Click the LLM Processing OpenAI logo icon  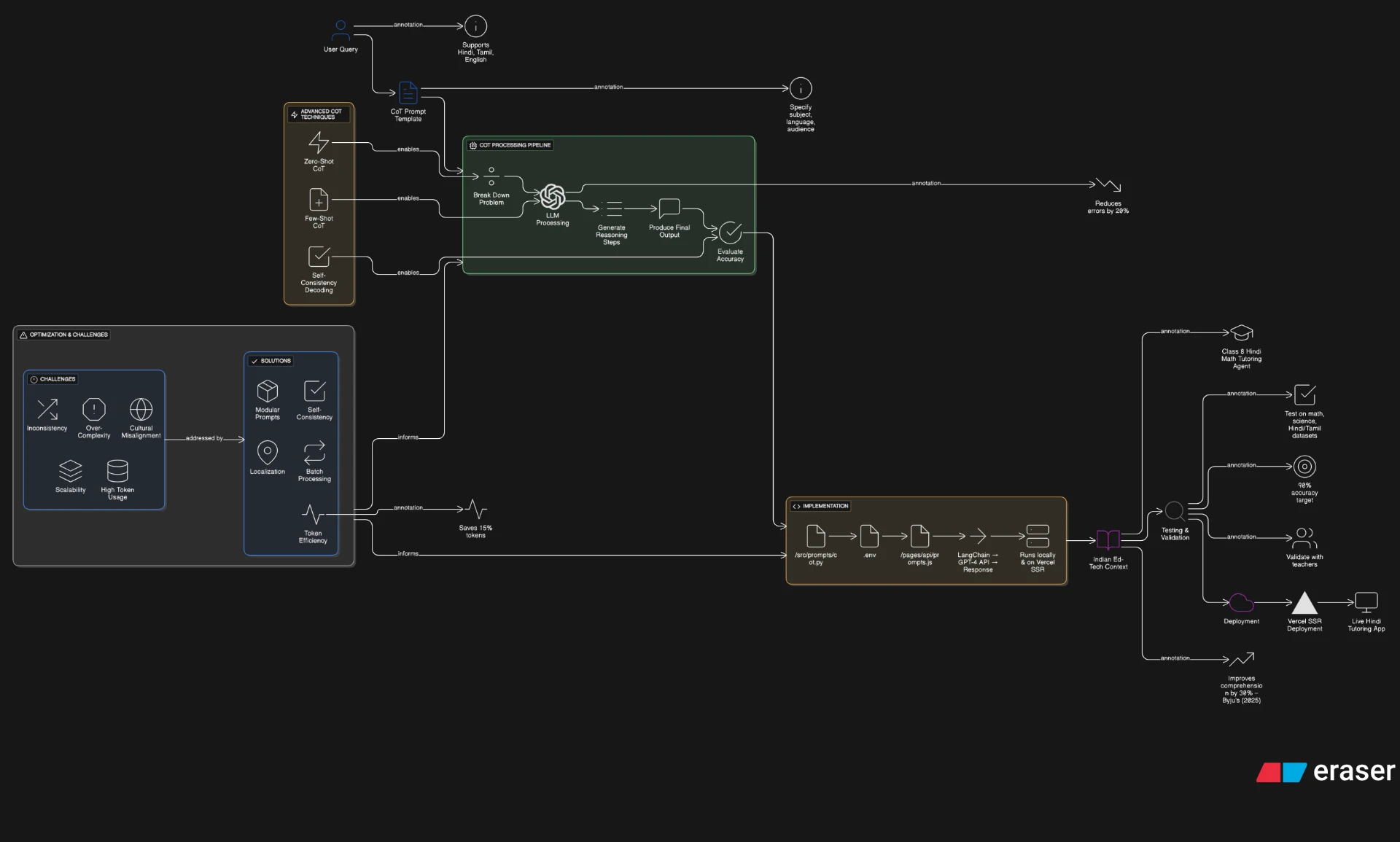553,197
